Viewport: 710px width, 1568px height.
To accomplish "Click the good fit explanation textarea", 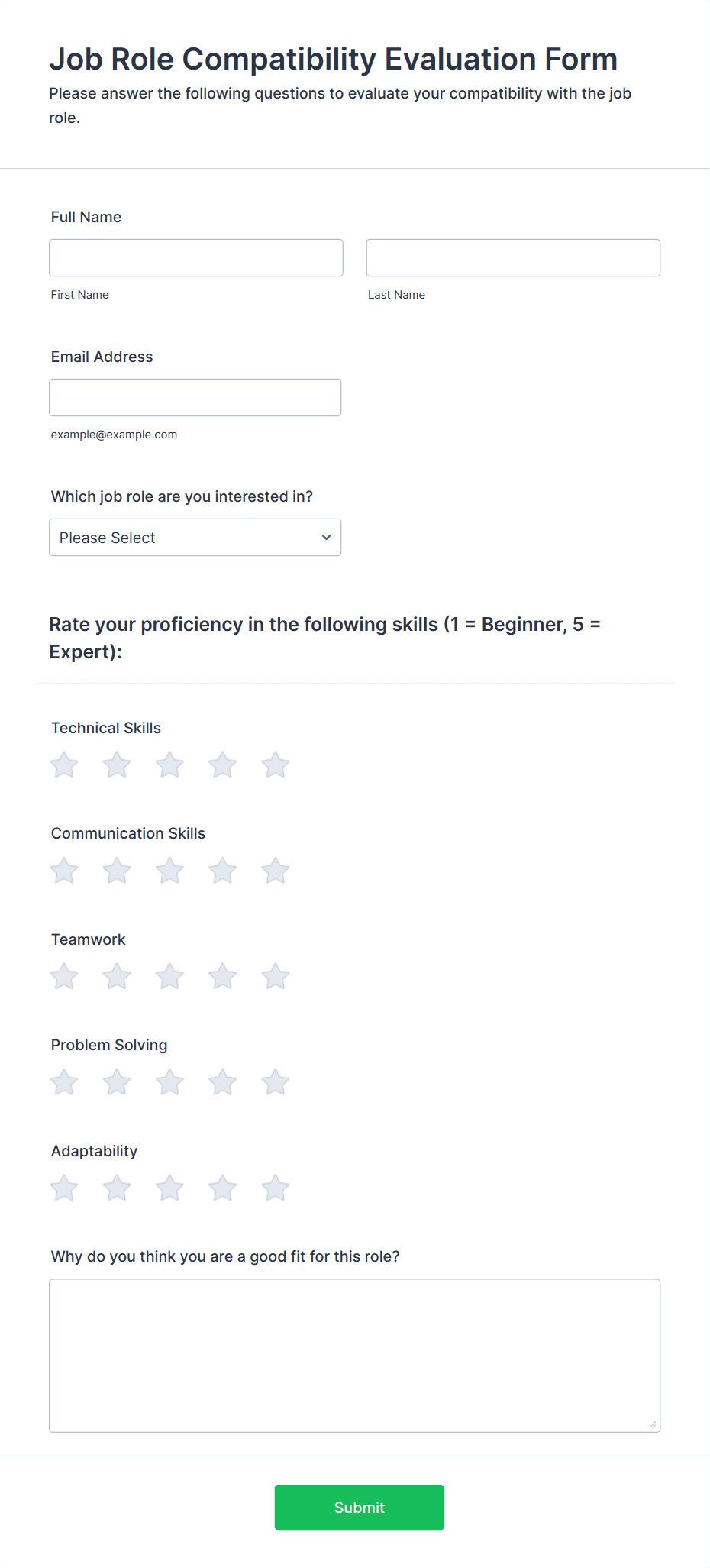I will tap(355, 1356).
